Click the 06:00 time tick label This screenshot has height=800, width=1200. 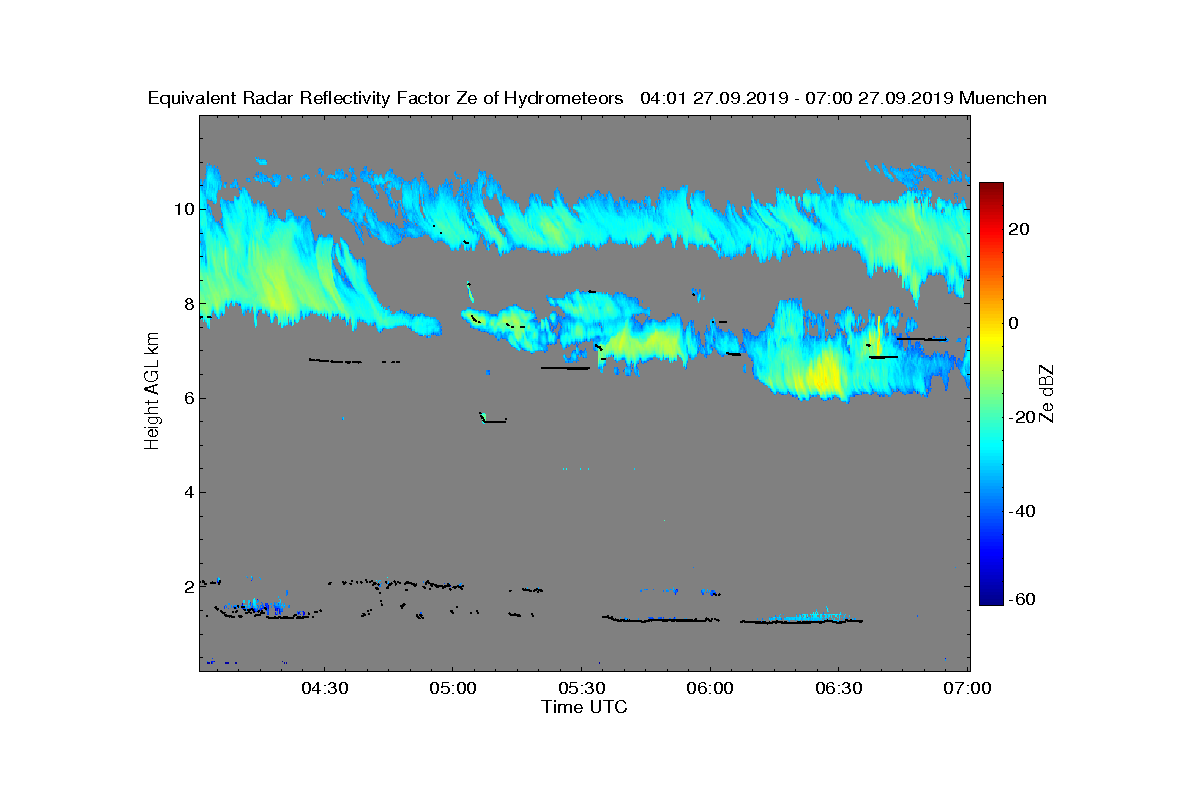(710, 688)
